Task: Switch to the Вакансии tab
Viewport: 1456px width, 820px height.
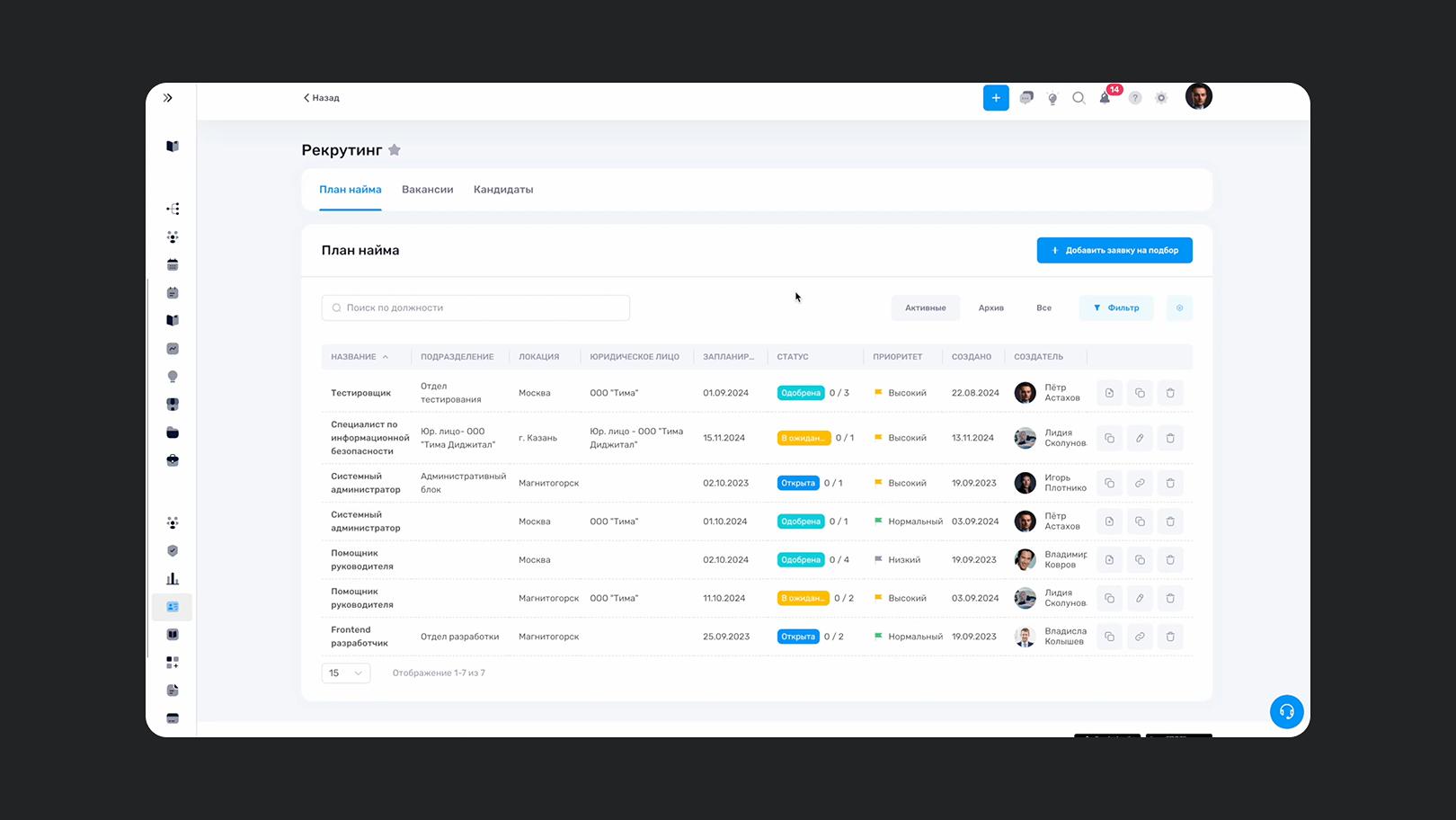Action: point(427,190)
